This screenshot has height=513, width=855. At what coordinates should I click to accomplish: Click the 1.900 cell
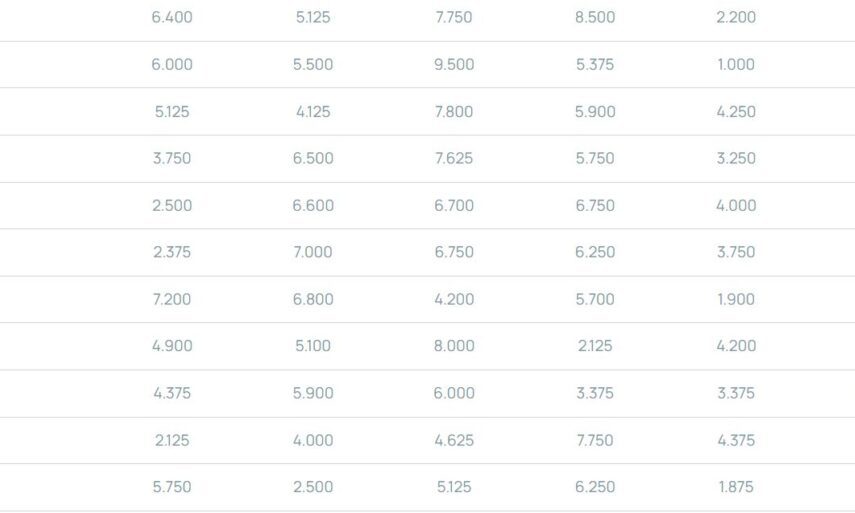(736, 299)
